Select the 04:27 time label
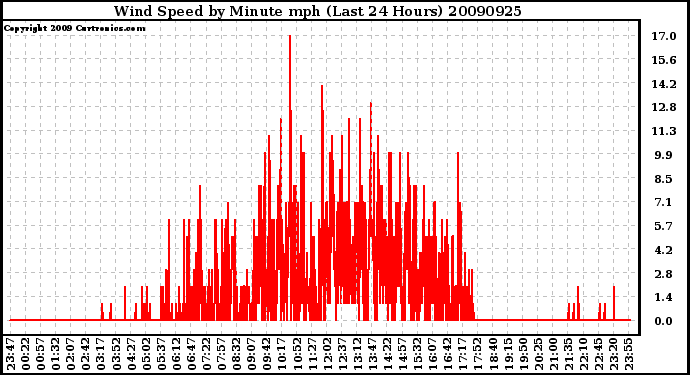 point(131,354)
